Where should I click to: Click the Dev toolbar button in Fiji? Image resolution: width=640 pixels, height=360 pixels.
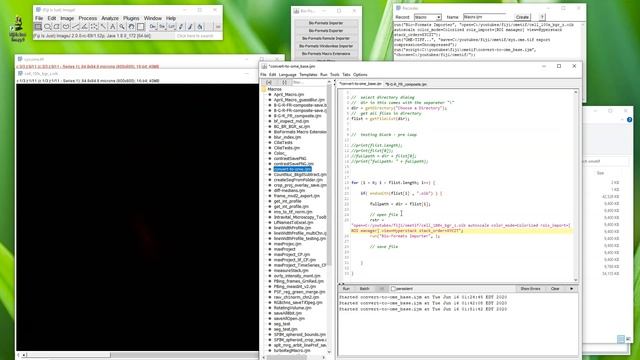click(x=153, y=27)
